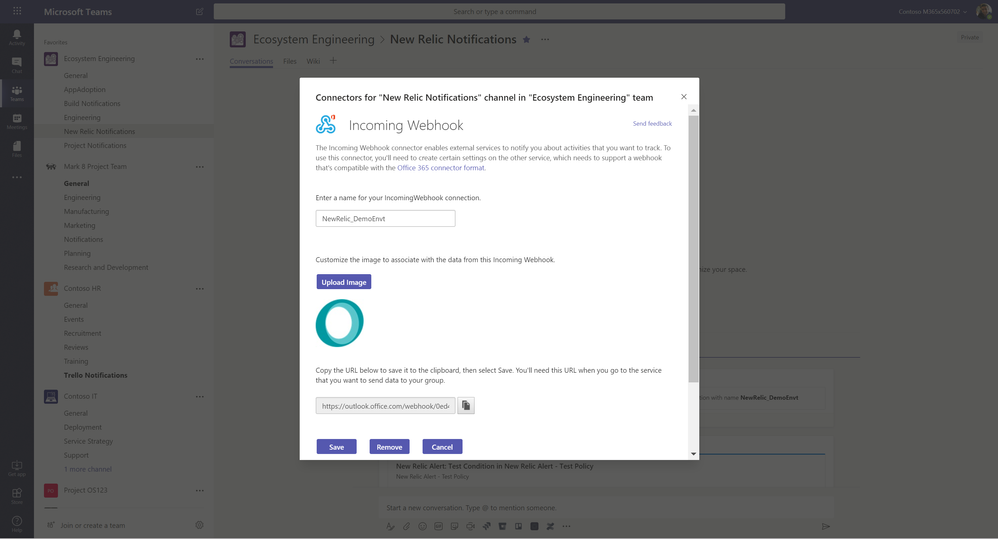Click the Get app icon

(x=17, y=468)
